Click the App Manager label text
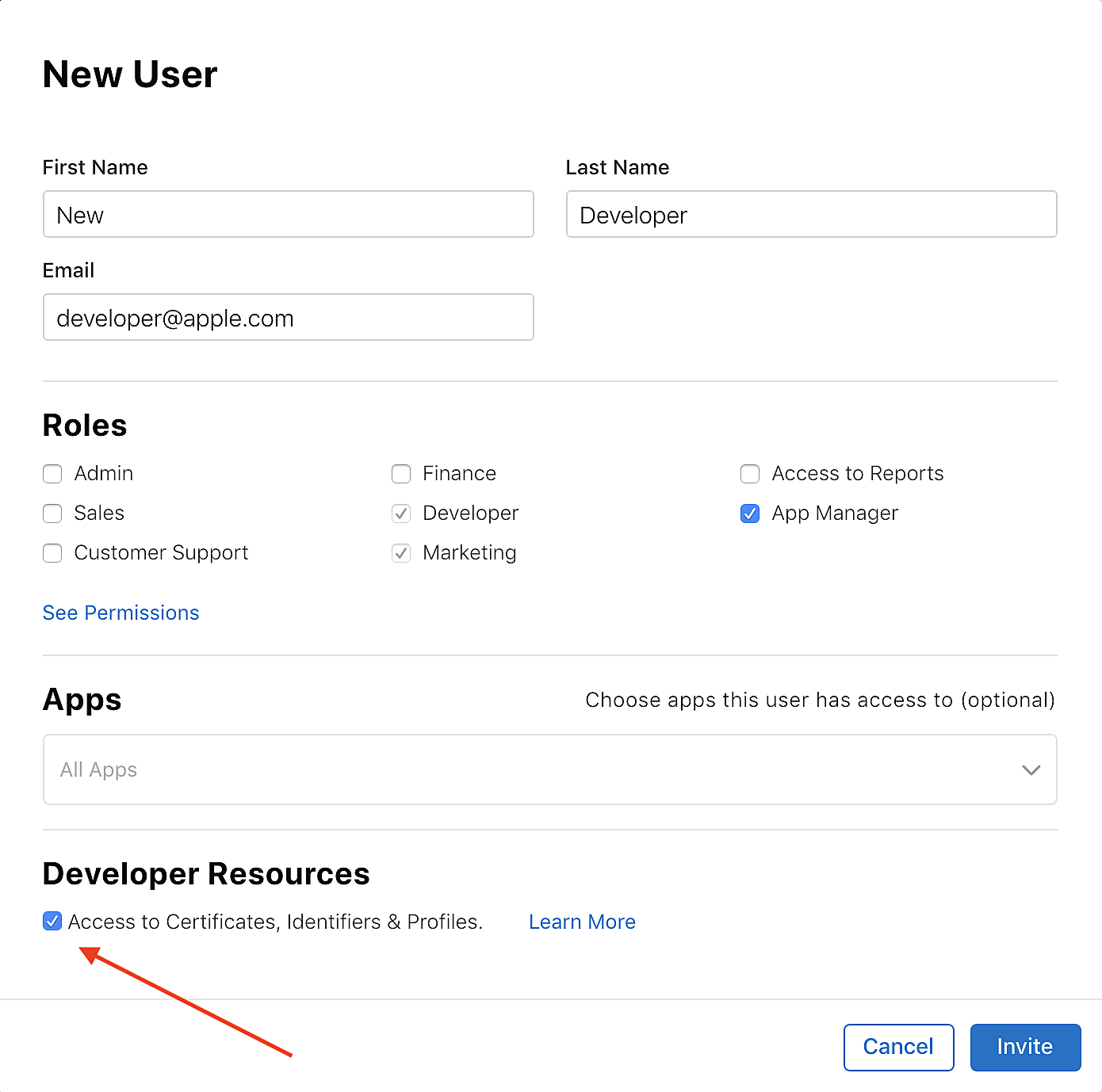This screenshot has height=1092, width=1102. pyautogui.click(x=835, y=514)
